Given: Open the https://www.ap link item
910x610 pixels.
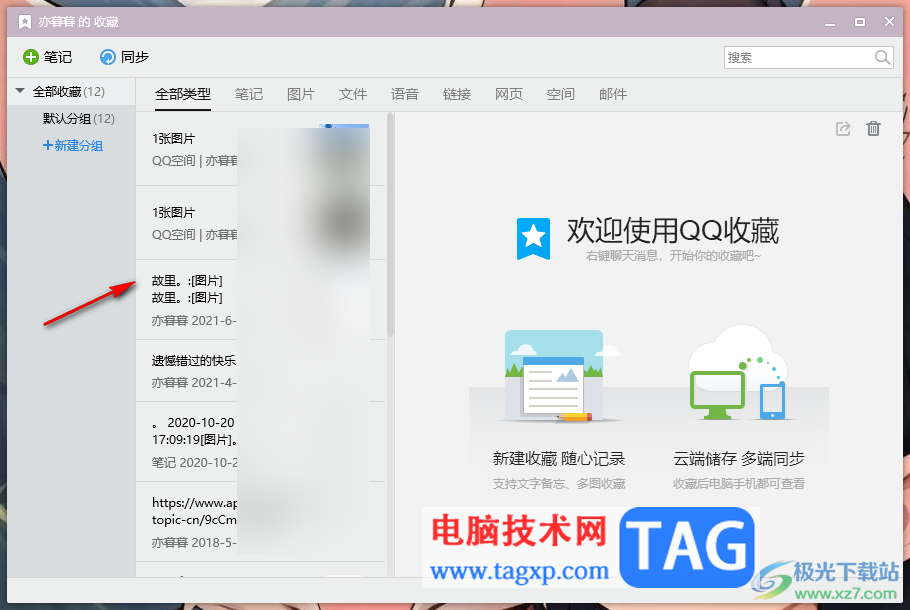Looking at the screenshot, I should [261, 522].
